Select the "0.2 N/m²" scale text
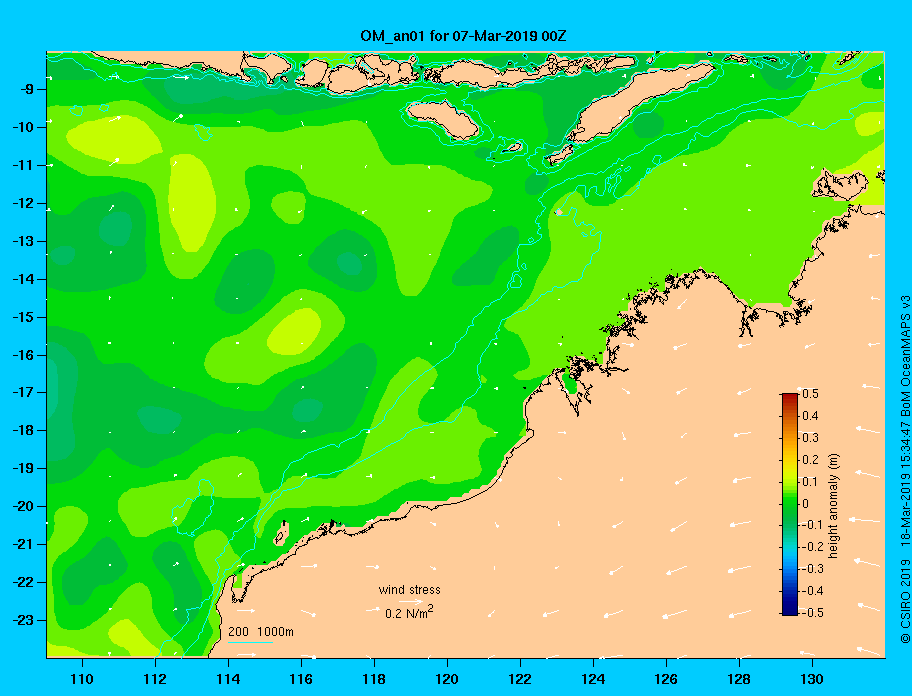Image resolution: width=912 pixels, height=696 pixels. point(409,612)
